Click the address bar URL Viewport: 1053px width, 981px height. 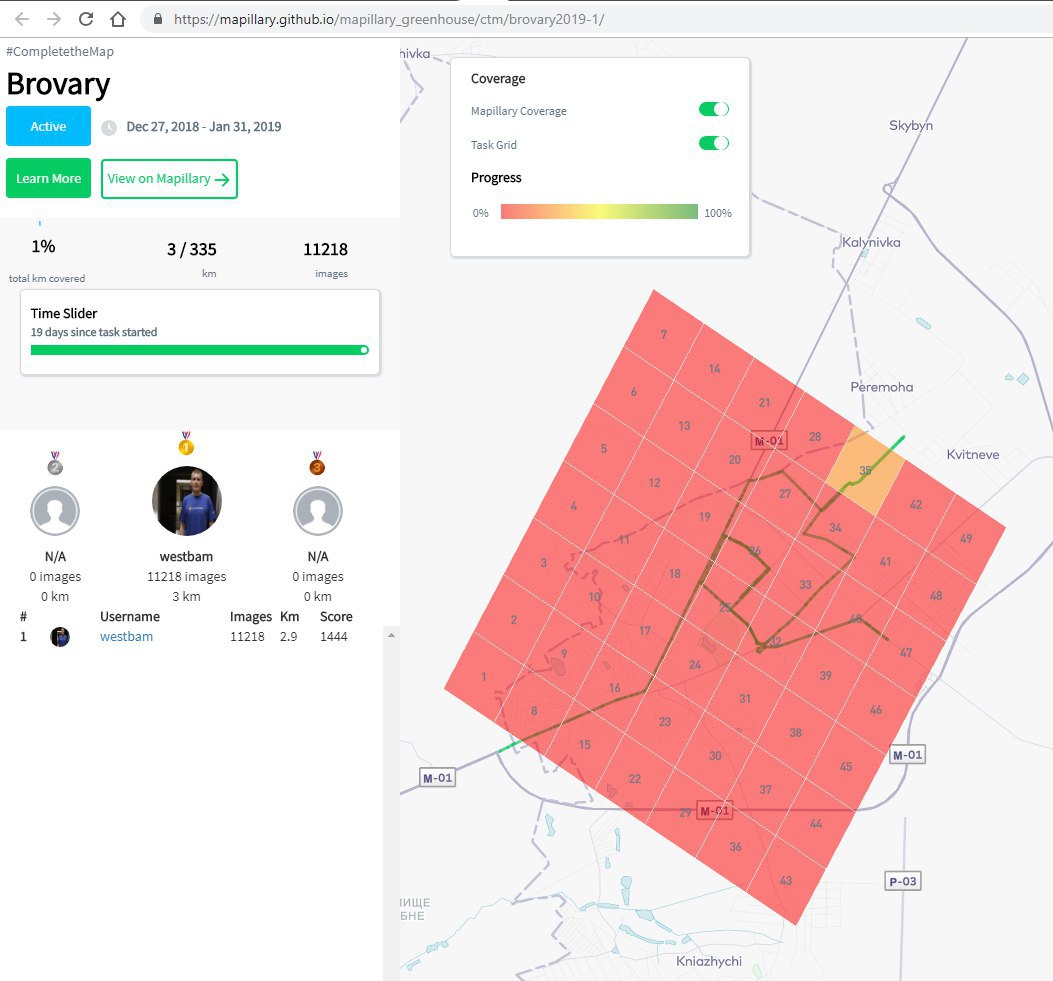click(x=389, y=19)
